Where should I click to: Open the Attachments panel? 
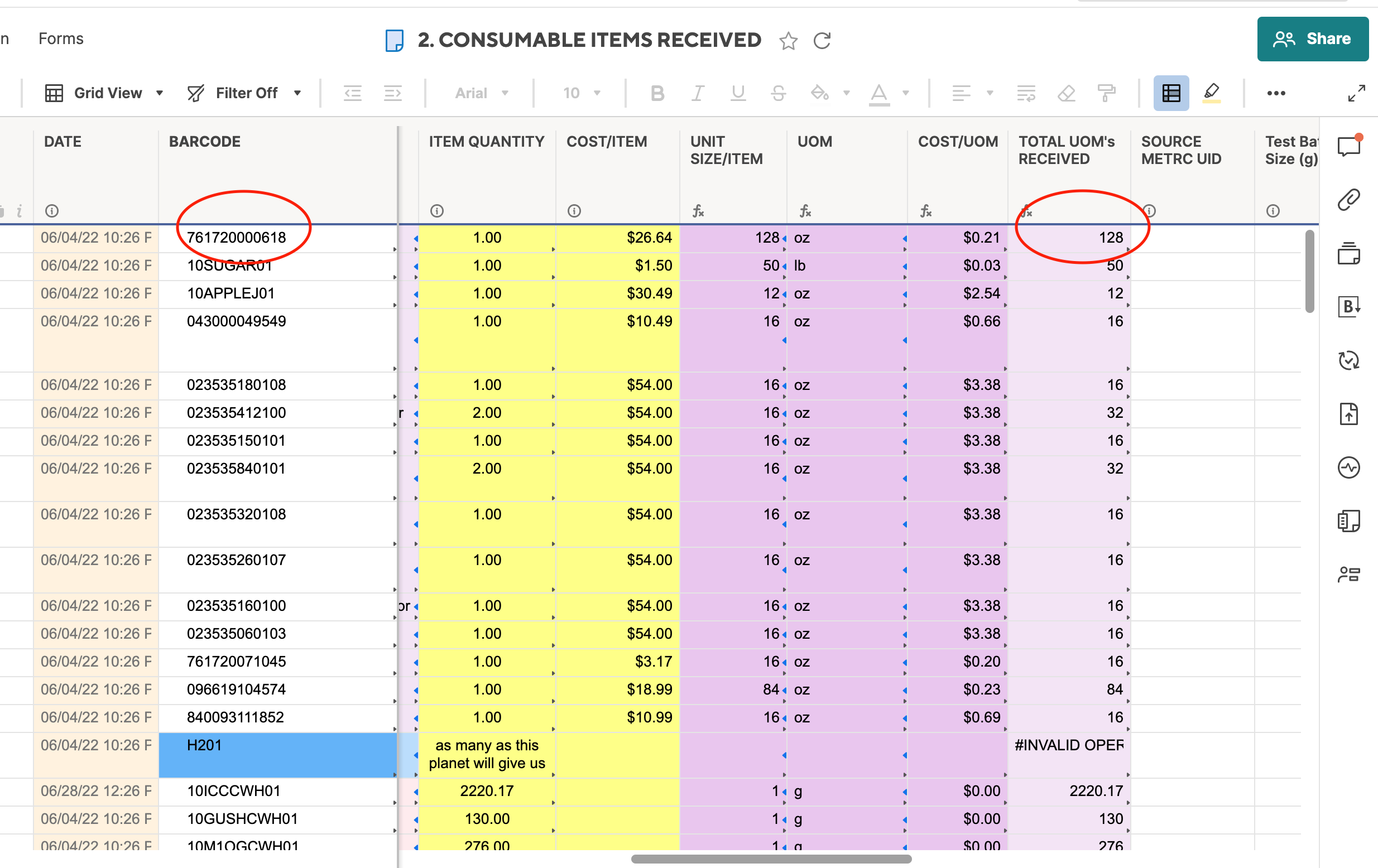(1349, 199)
